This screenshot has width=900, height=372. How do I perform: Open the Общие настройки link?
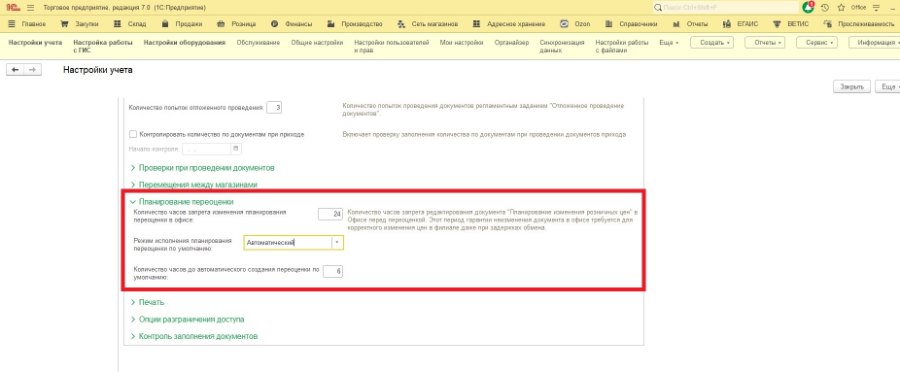[317, 43]
